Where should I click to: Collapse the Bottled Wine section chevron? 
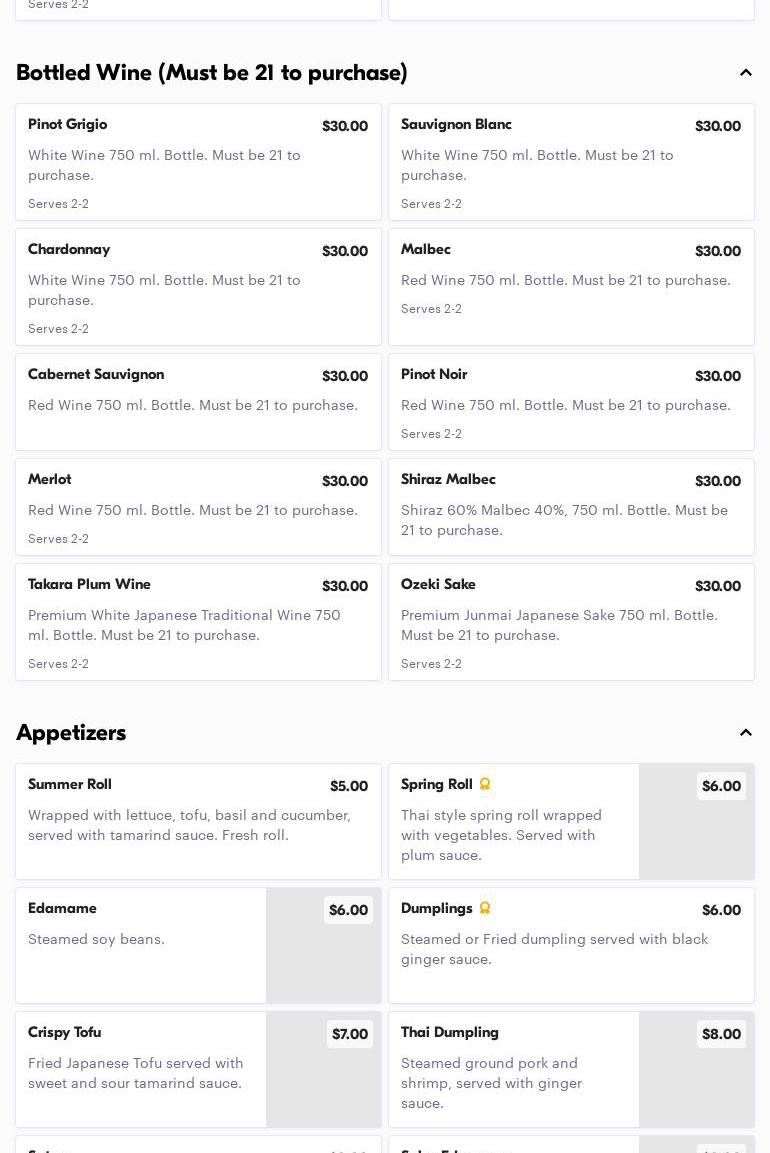click(745, 73)
